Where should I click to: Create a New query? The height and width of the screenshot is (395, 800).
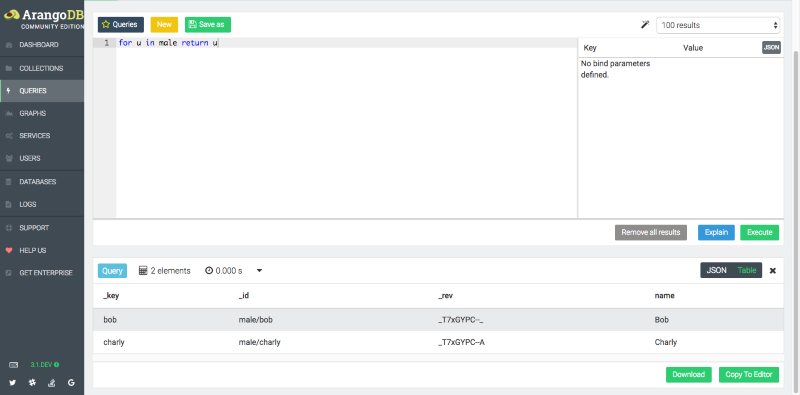coord(164,24)
